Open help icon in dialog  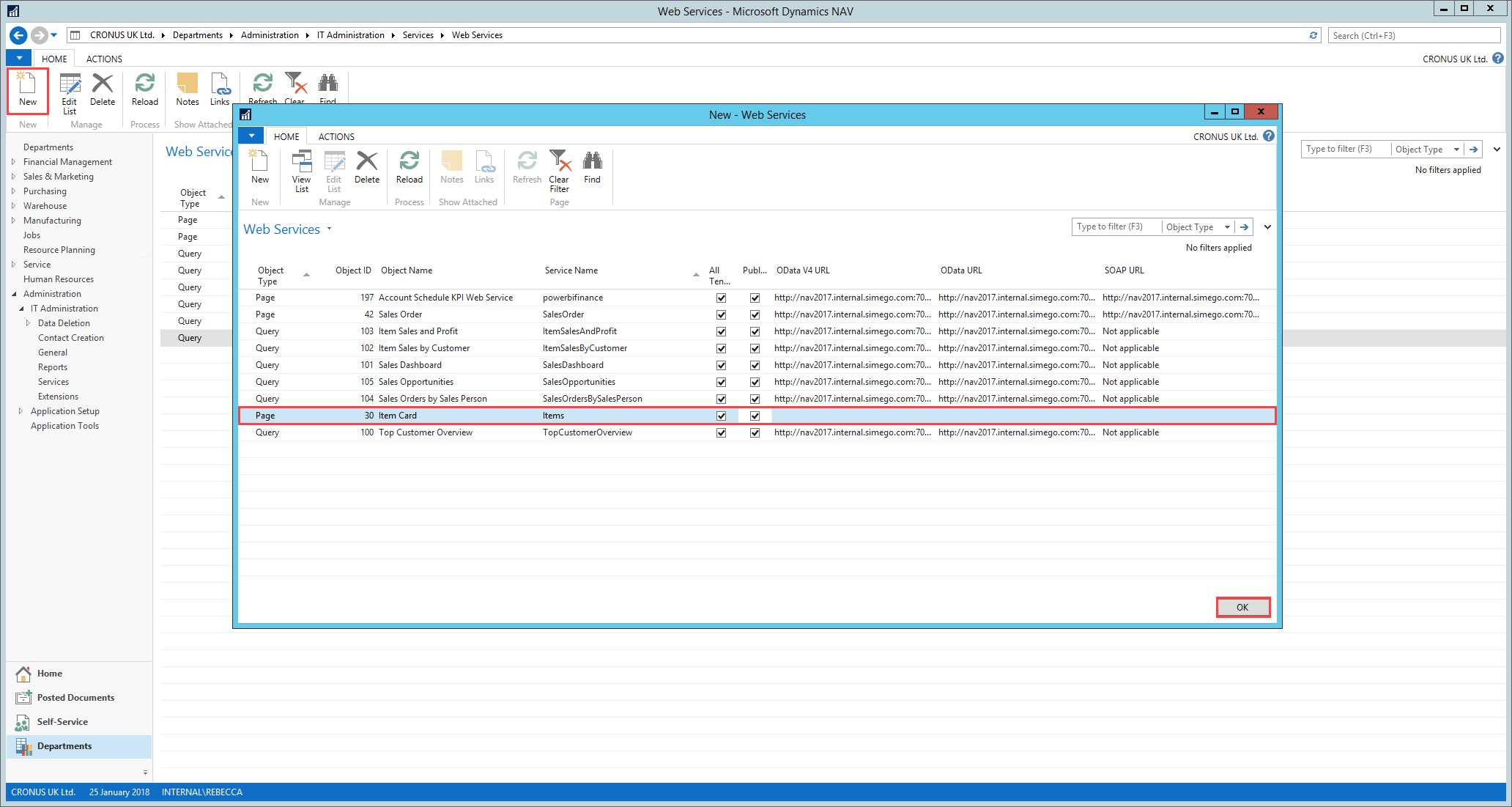click(x=1269, y=136)
